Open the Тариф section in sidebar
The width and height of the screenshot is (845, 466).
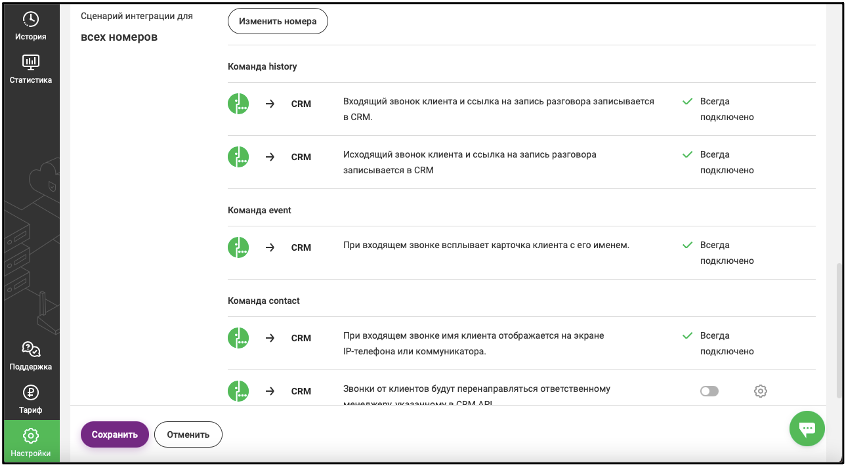(31, 399)
